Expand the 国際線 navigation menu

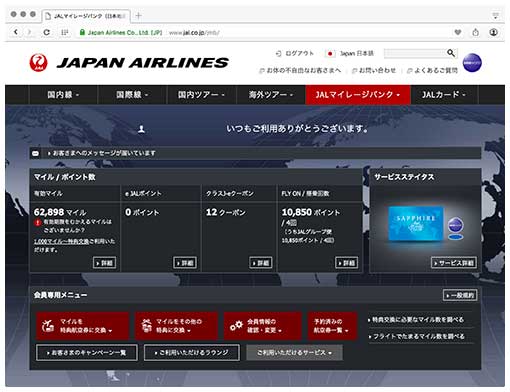(132, 95)
